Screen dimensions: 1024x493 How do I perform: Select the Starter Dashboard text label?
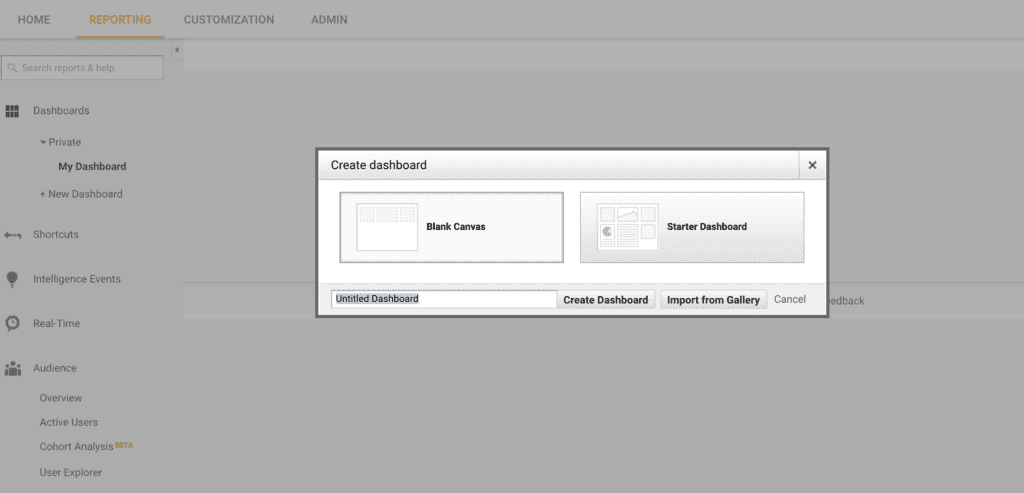pyautogui.click(x=707, y=227)
